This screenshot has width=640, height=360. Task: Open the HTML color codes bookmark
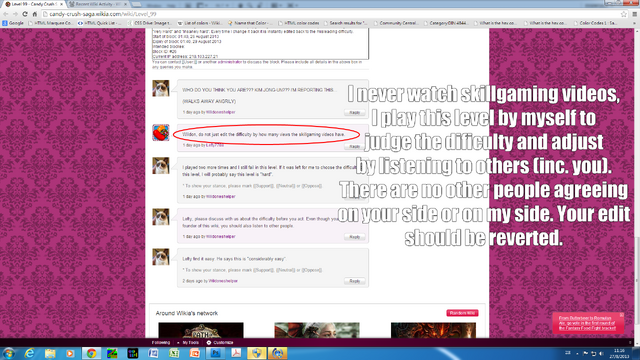[298, 23]
